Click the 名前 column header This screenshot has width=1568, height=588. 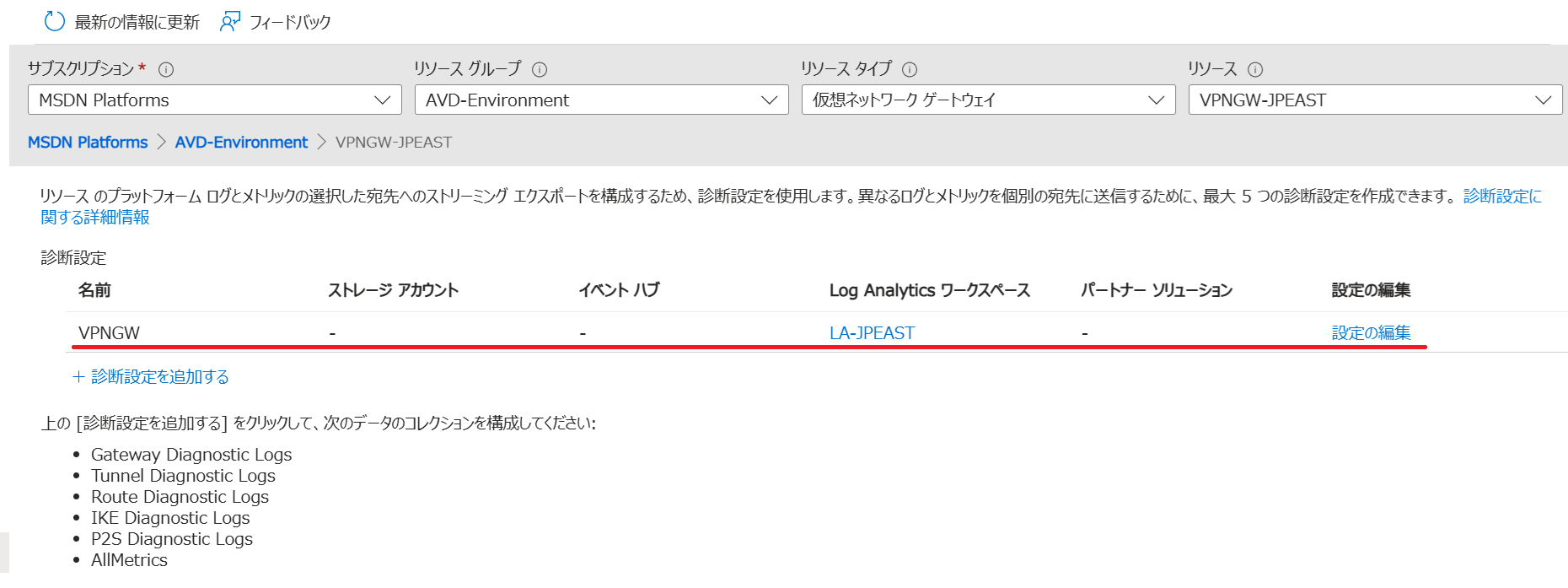click(94, 290)
